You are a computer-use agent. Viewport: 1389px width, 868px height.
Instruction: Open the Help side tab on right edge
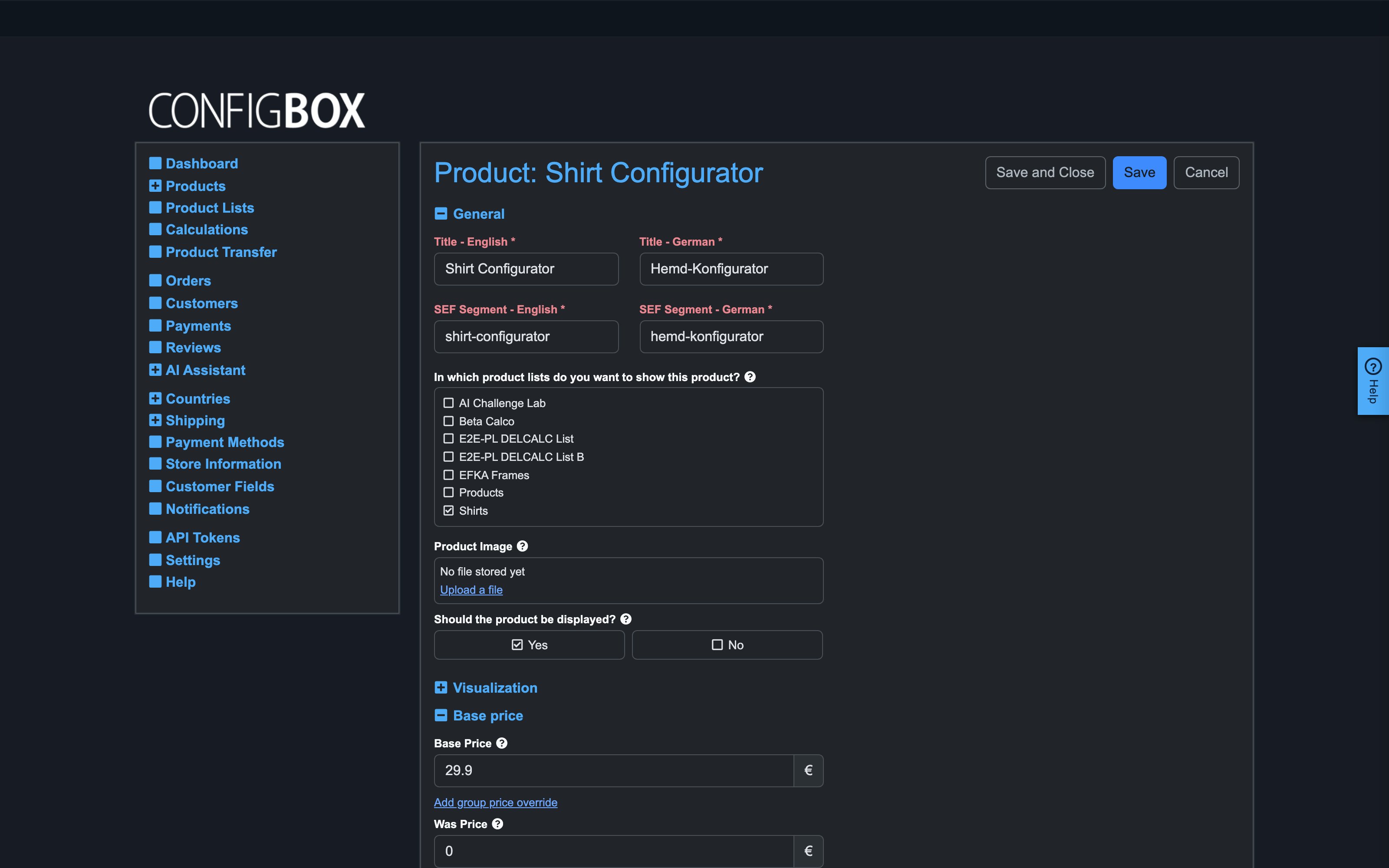1373,381
